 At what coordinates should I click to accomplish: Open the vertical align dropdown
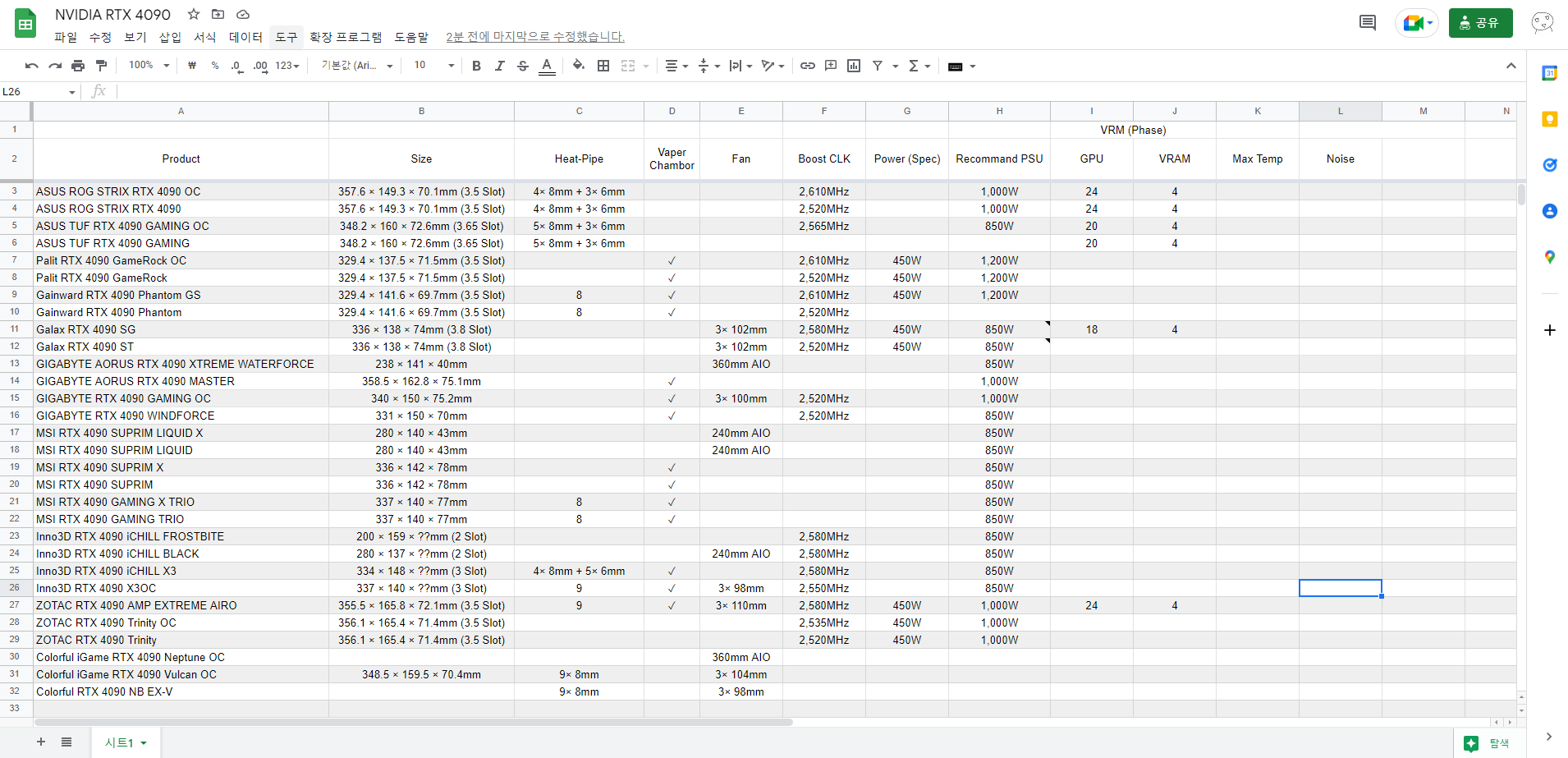tap(708, 66)
